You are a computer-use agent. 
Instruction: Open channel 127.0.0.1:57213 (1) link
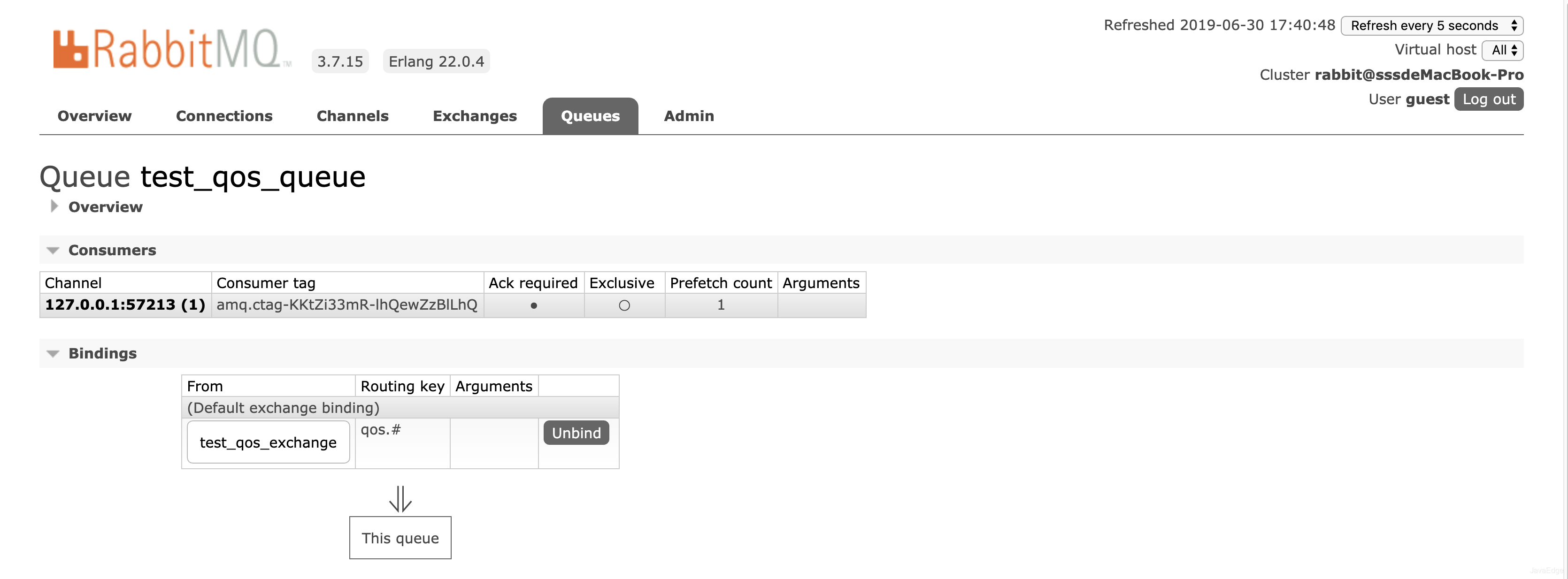[x=125, y=305]
